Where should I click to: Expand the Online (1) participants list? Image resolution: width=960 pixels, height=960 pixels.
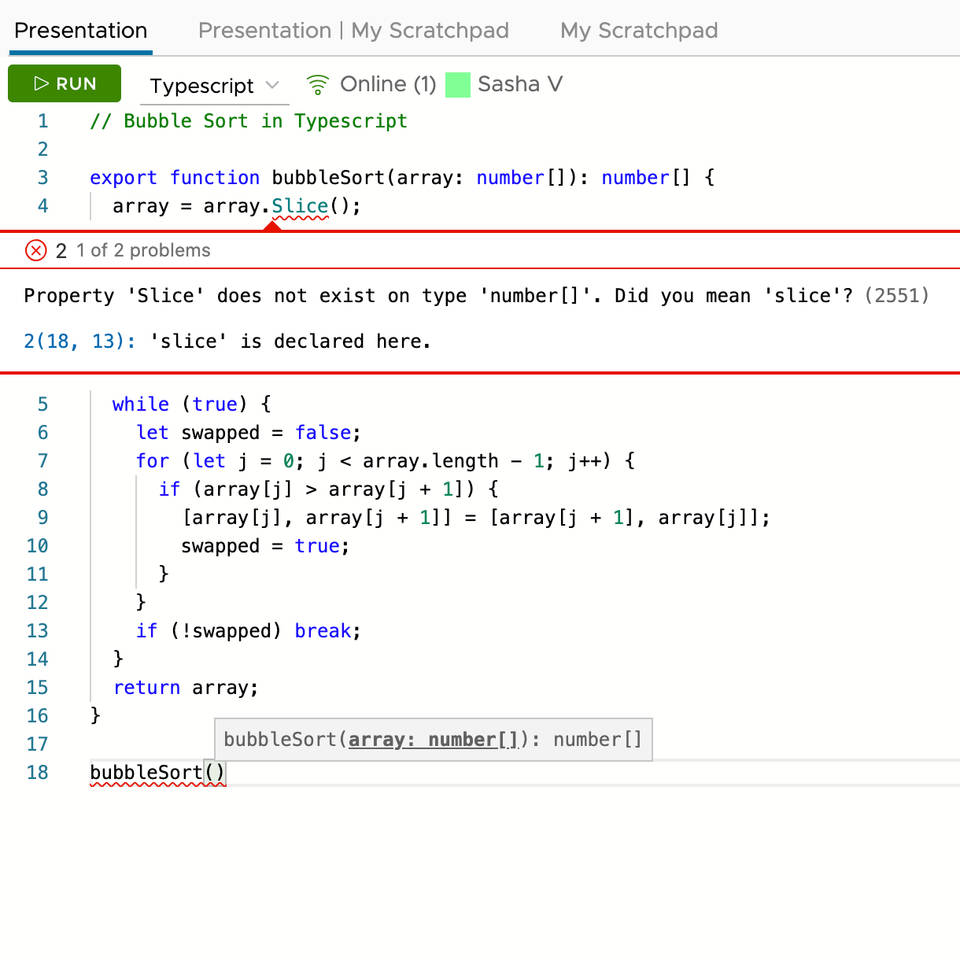(387, 84)
